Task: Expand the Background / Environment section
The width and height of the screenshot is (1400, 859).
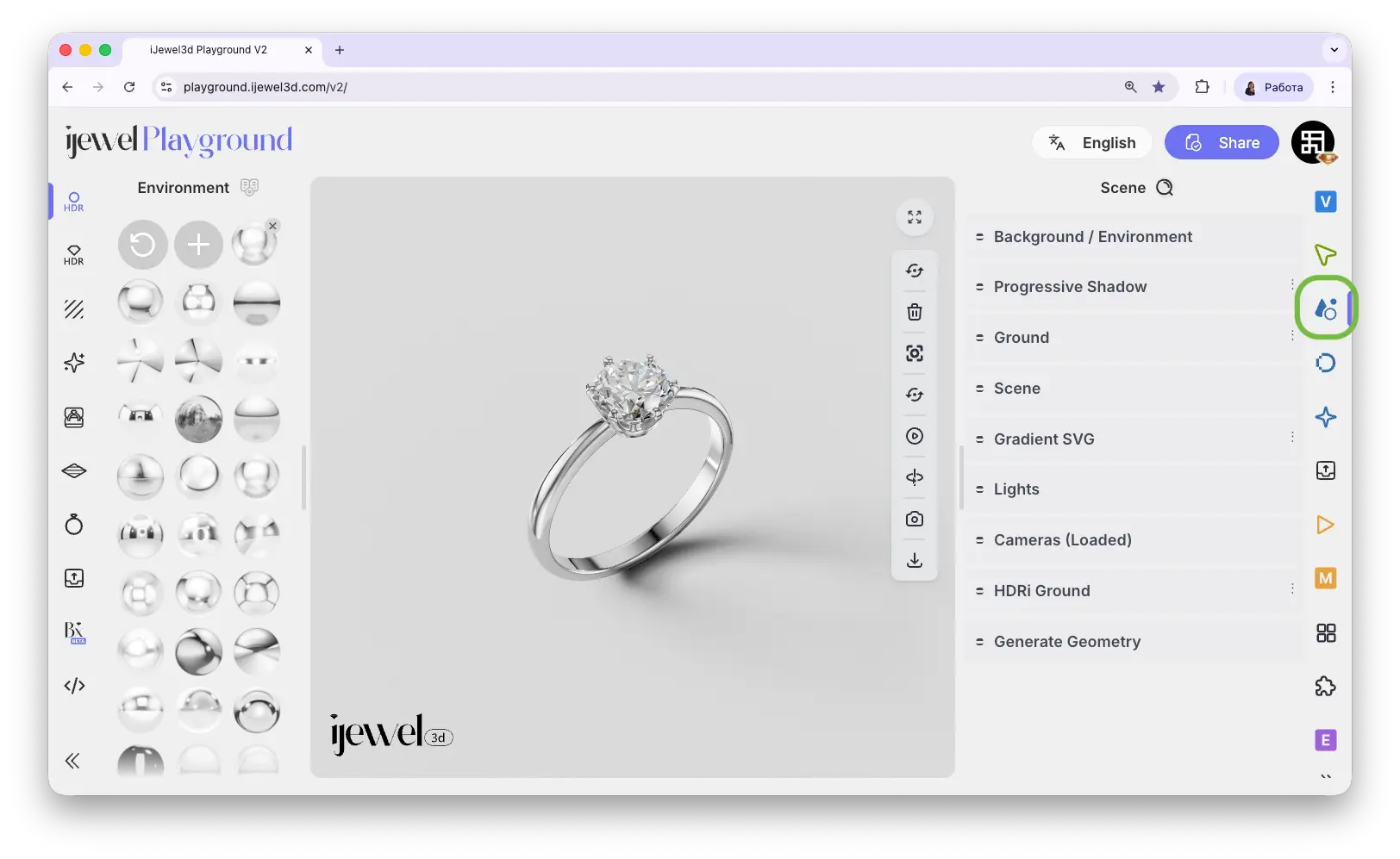Action: tap(1134, 237)
